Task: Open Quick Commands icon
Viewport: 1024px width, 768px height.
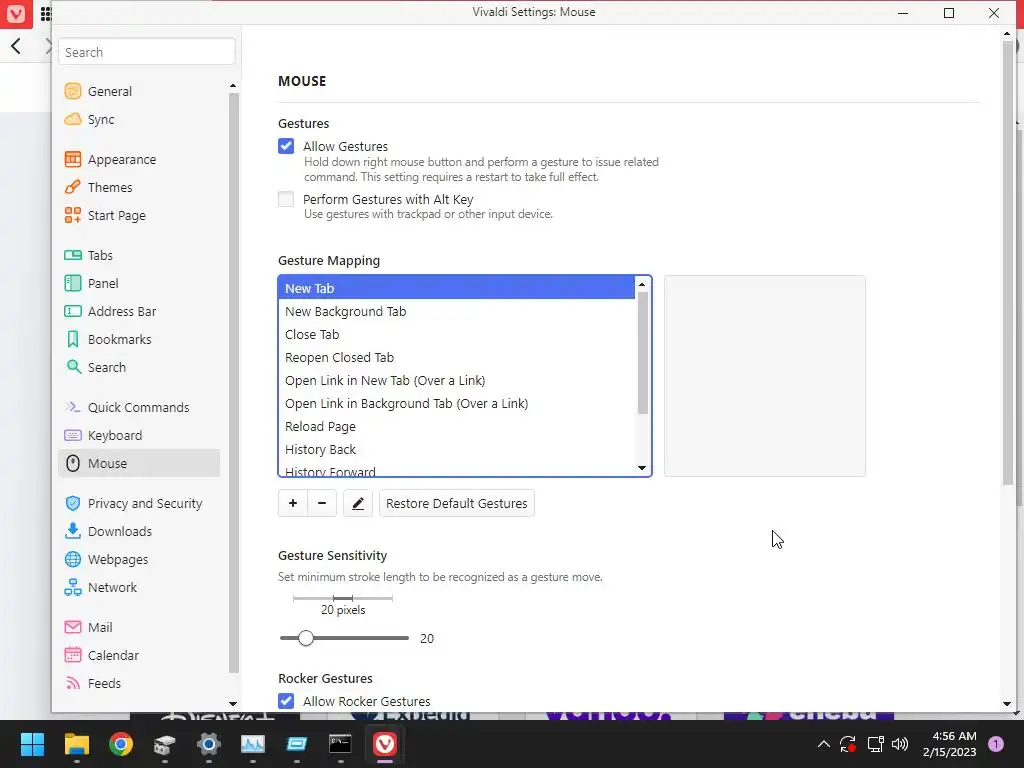Action: pyautogui.click(x=72, y=408)
